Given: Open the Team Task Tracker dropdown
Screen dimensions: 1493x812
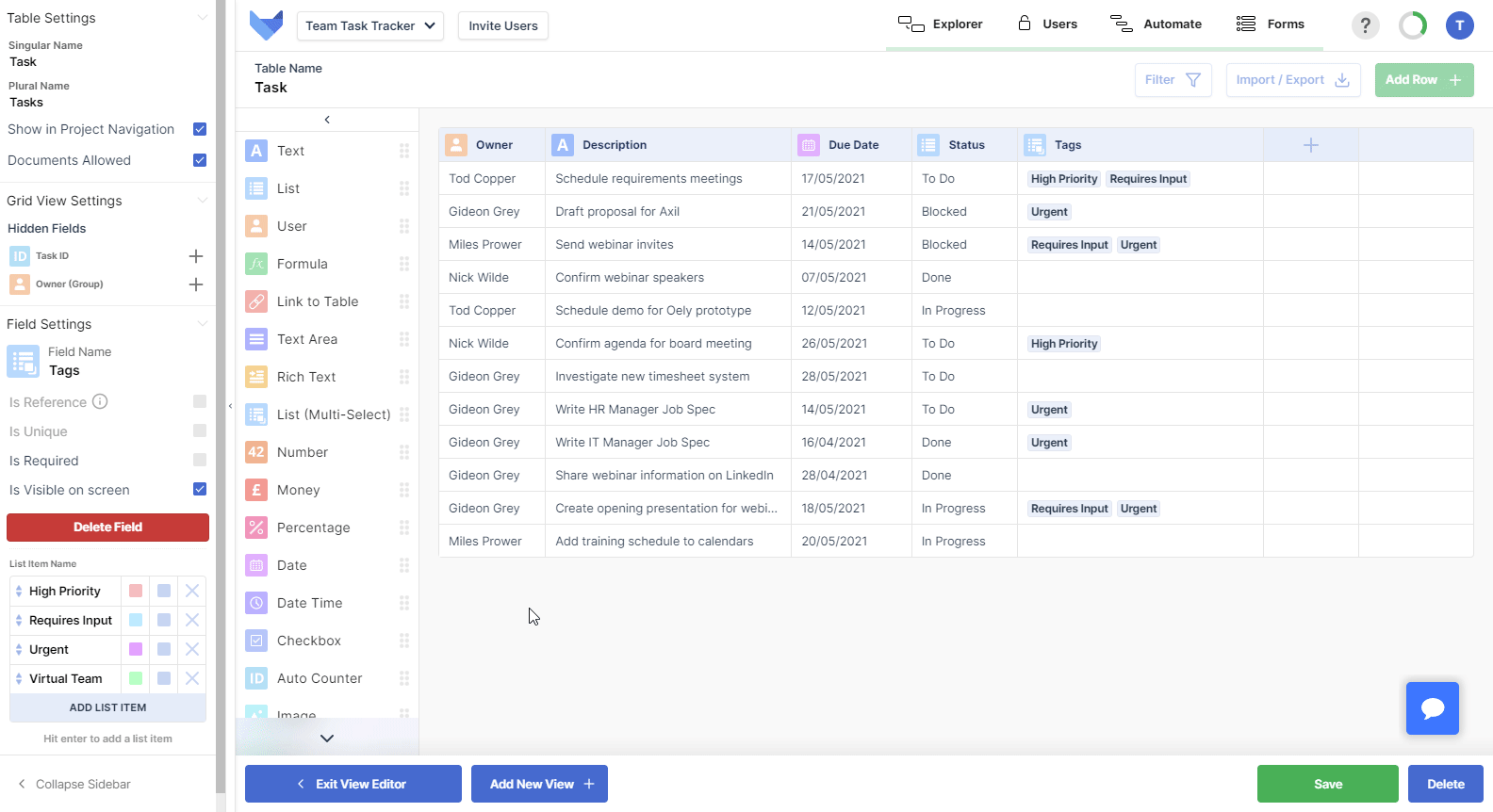Looking at the screenshot, I should pos(370,25).
